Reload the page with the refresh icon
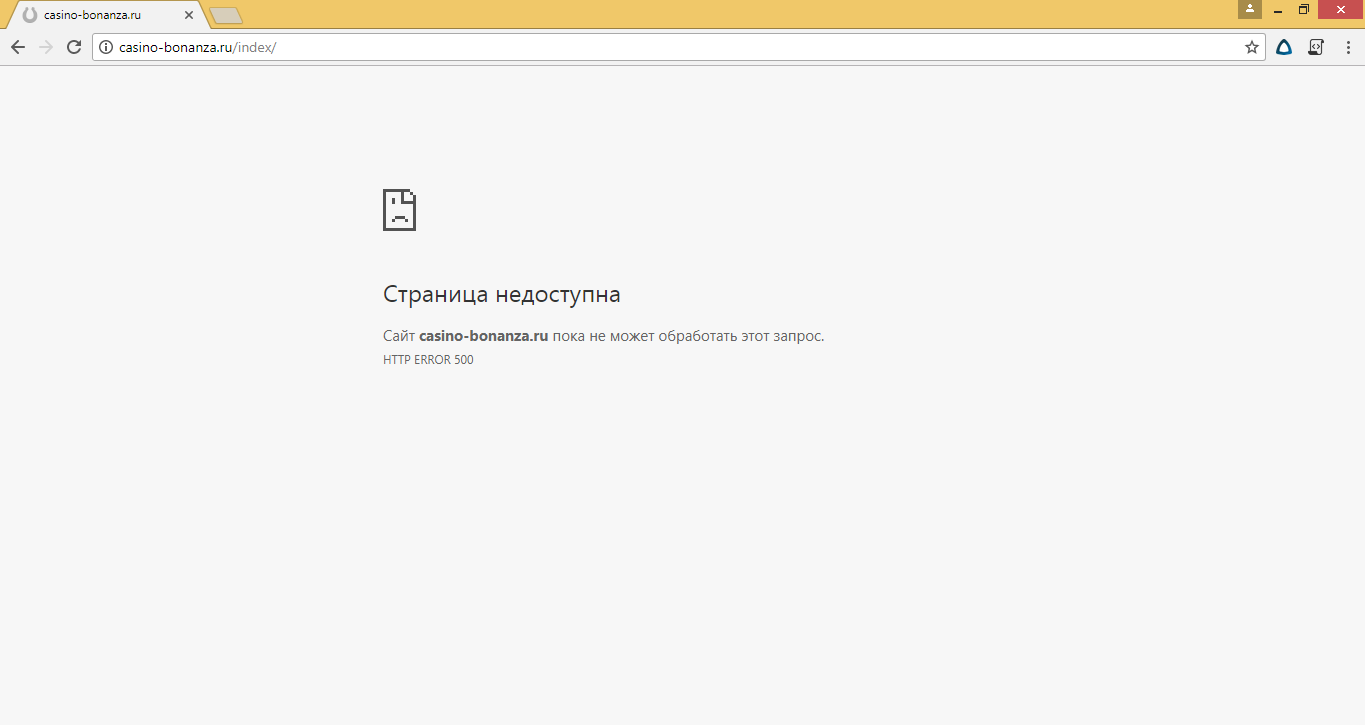 pyautogui.click(x=74, y=47)
